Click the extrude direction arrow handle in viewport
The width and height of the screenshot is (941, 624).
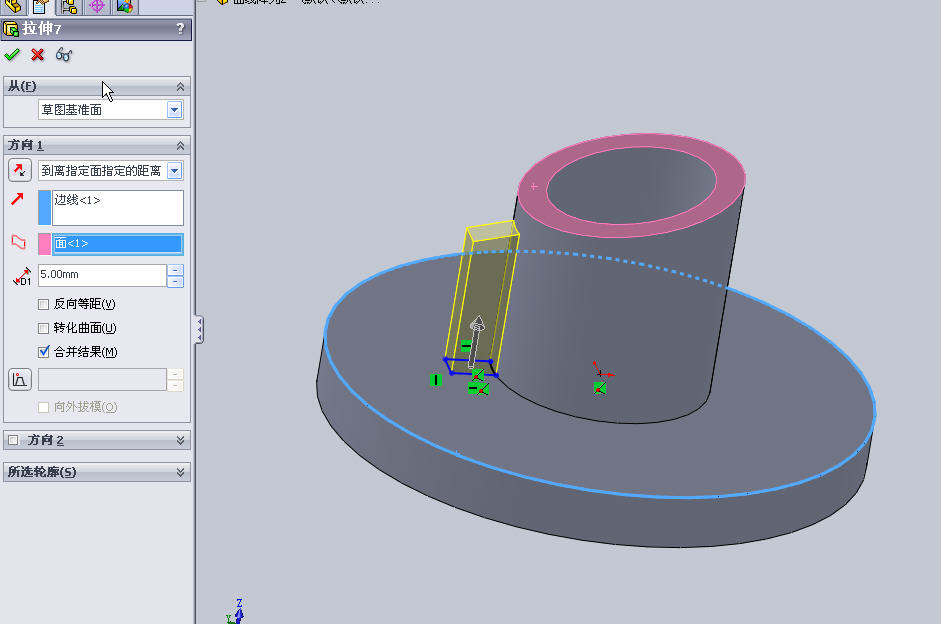(x=475, y=341)
